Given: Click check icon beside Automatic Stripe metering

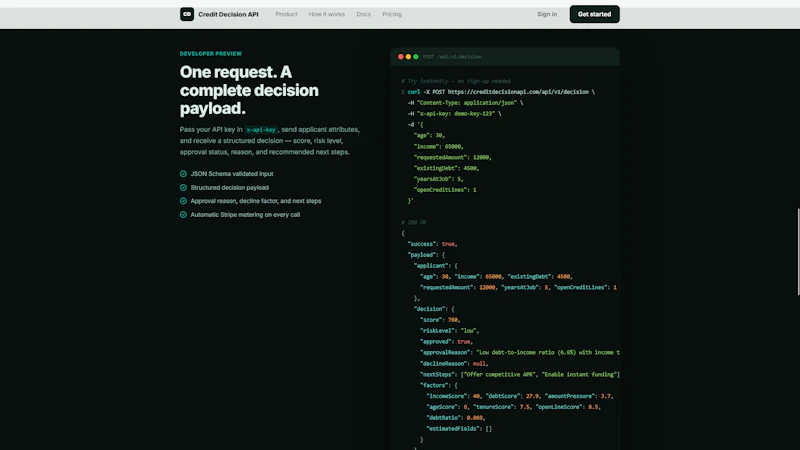Looking at the screenshot, I should [x=183, y=215].
